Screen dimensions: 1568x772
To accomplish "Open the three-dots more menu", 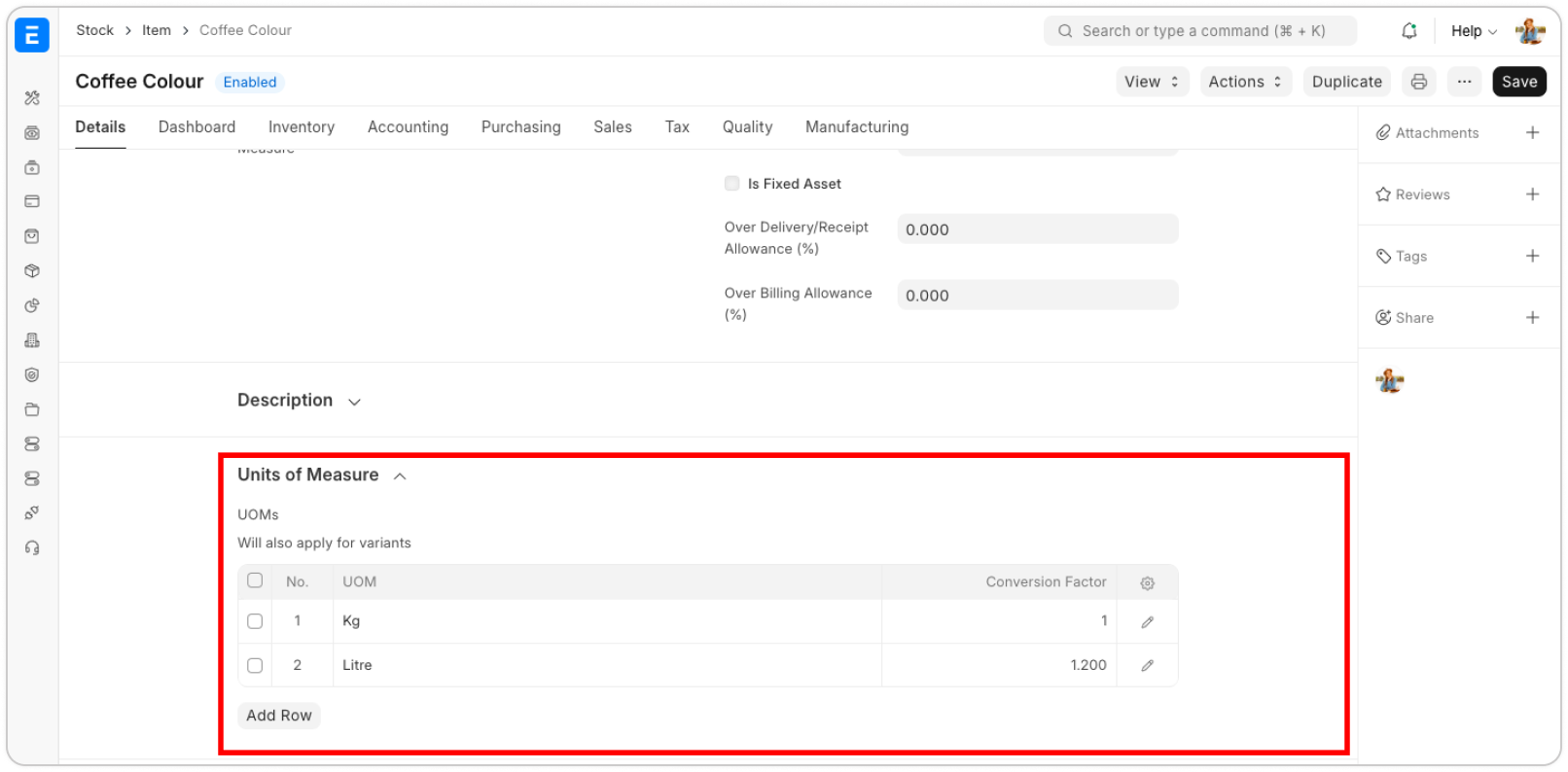I will [x=1464, y=82].
